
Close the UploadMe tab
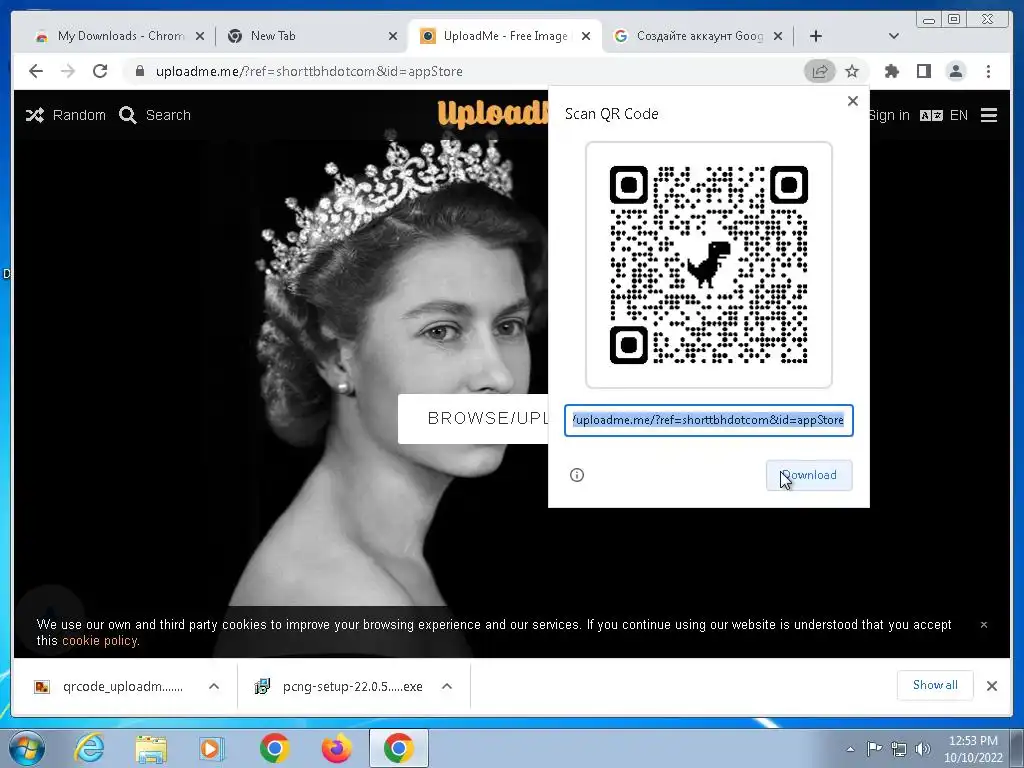(x=586, y=36)
